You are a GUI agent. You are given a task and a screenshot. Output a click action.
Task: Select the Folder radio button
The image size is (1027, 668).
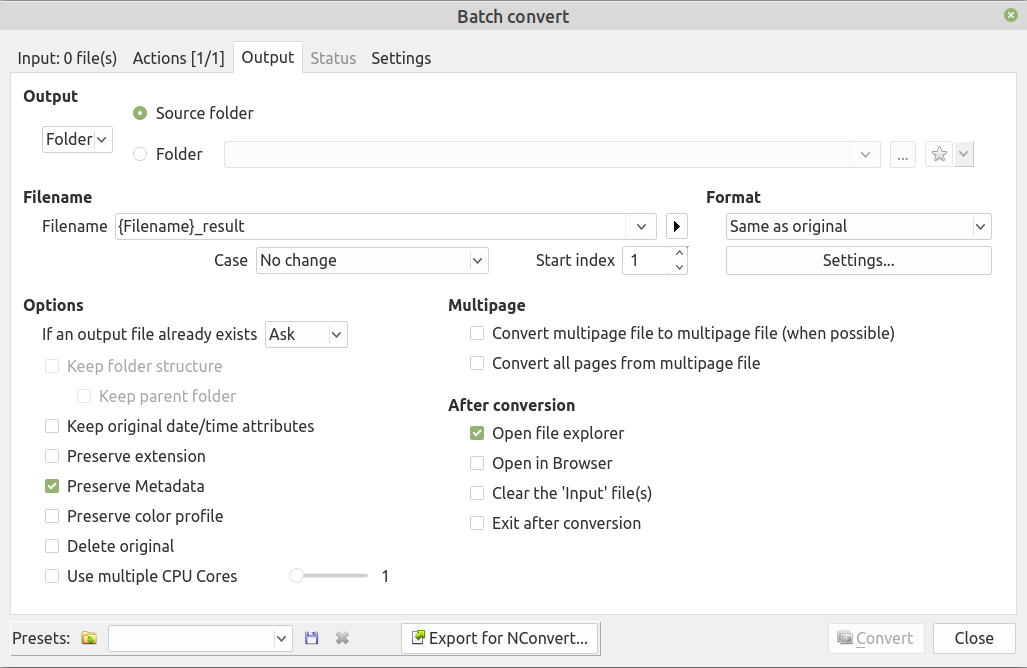[x=140, y=154]
